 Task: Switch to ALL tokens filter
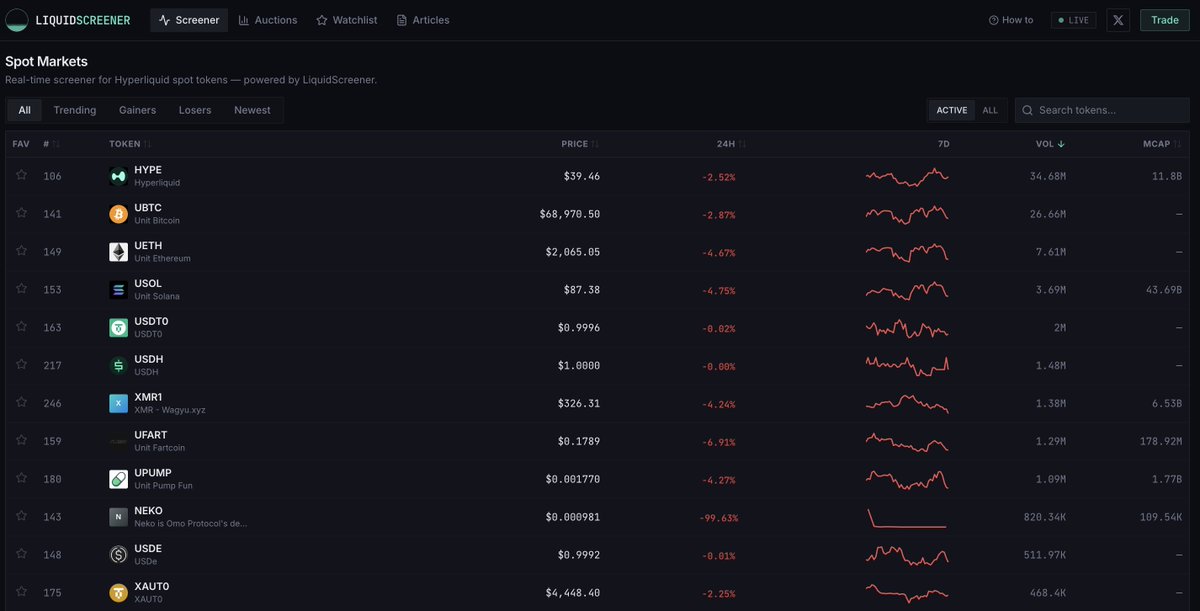tap(990, 110)
